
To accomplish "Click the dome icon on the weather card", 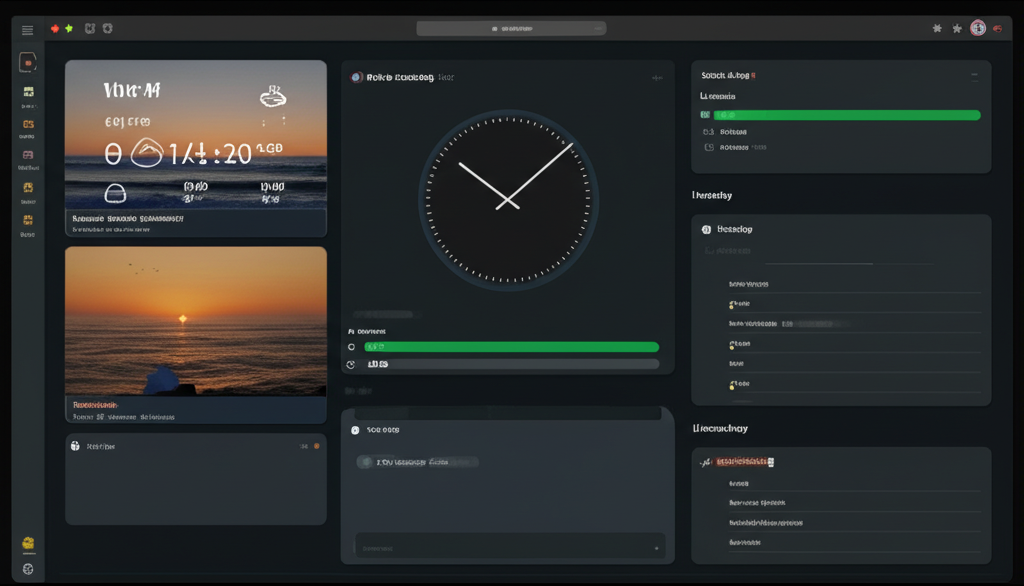I will coord(115,193).
